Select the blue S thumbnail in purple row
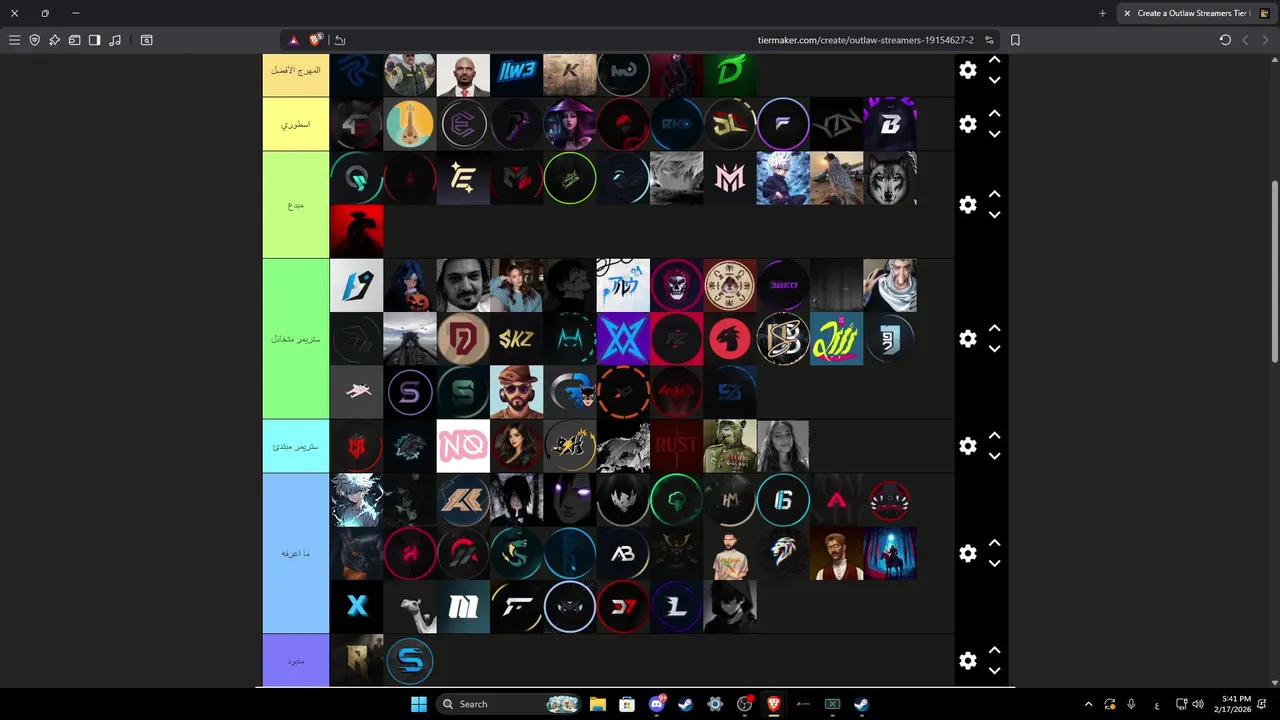Viewport: 1280px width, 720px height. [410, 660]
